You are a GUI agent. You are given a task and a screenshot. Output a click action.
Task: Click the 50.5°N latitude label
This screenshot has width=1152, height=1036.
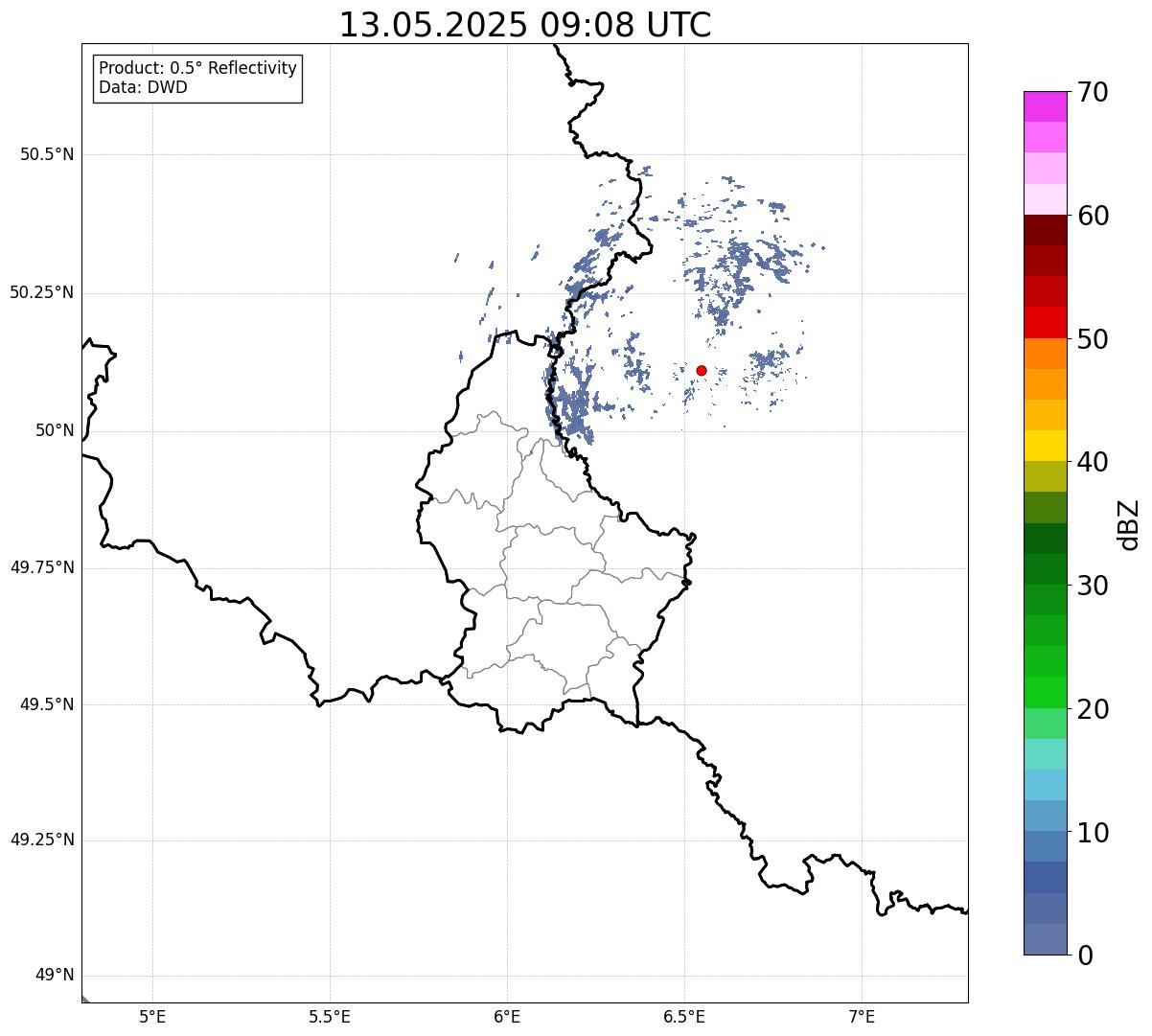[47, 154]
